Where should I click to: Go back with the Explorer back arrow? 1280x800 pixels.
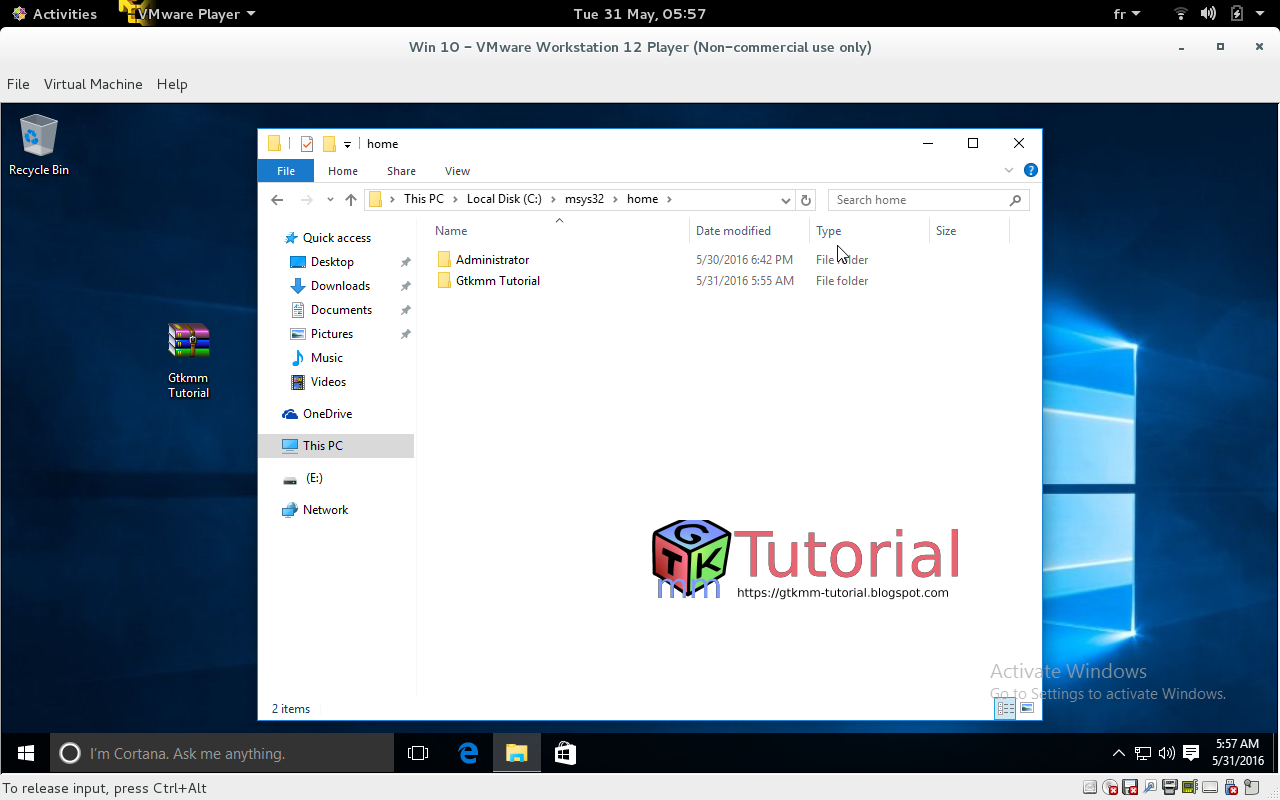point(278,200)
